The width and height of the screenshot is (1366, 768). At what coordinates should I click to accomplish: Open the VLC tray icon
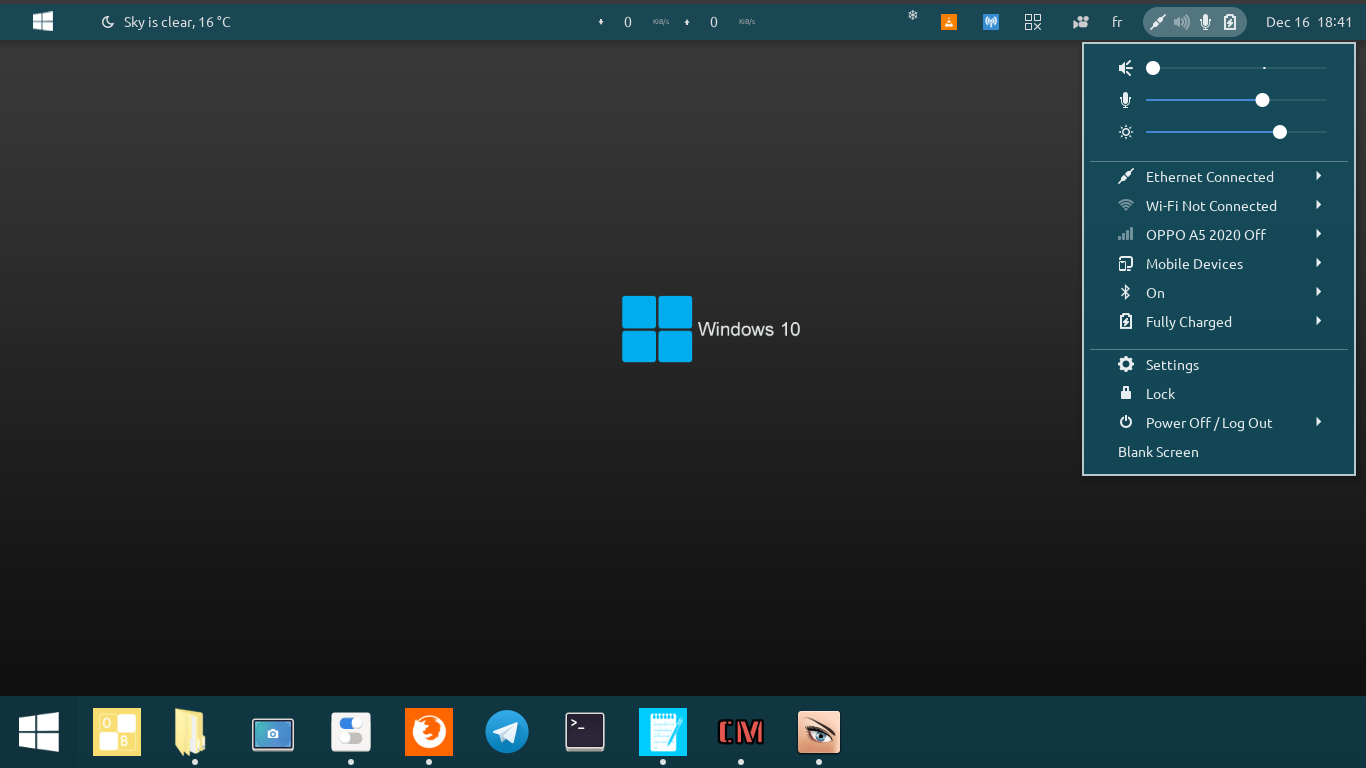pyautogui.click(x=949, y=21)
